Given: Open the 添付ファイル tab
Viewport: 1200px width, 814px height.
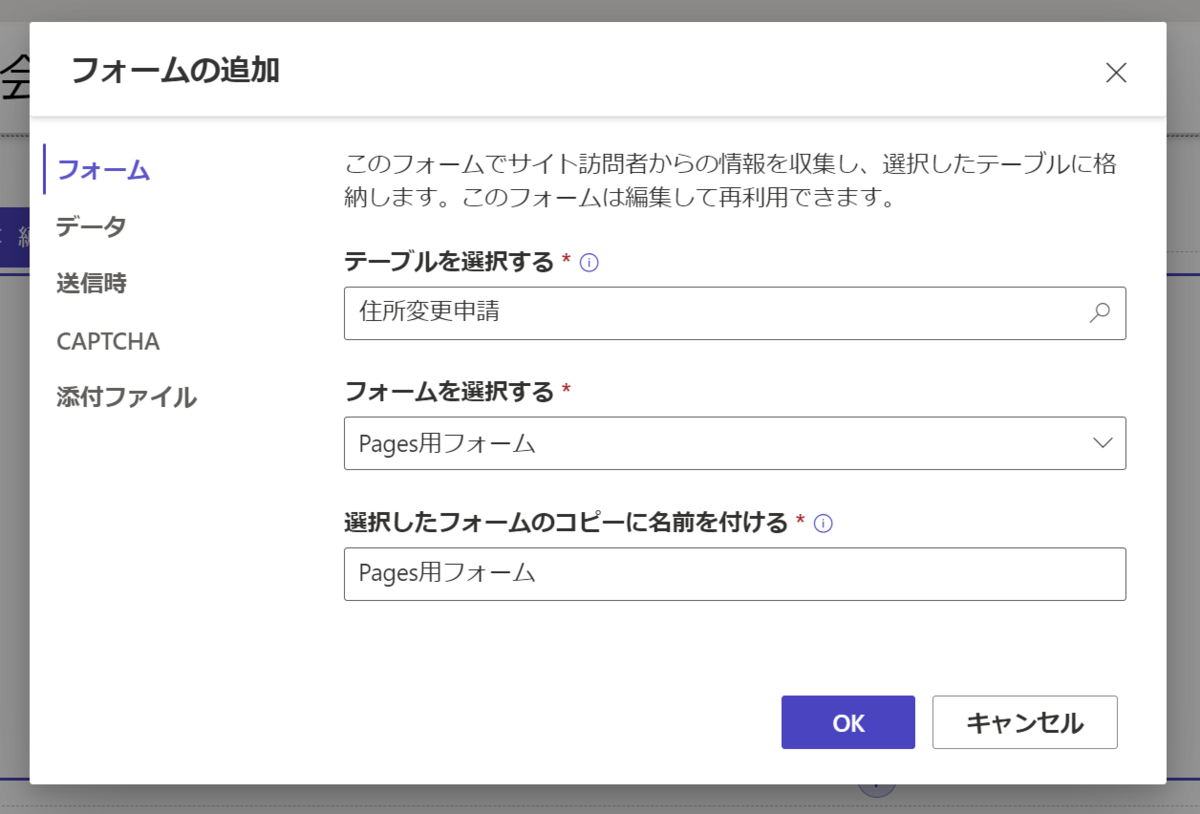Looking at the screenshot, I should pyautogui.click(x=126, y=398).
